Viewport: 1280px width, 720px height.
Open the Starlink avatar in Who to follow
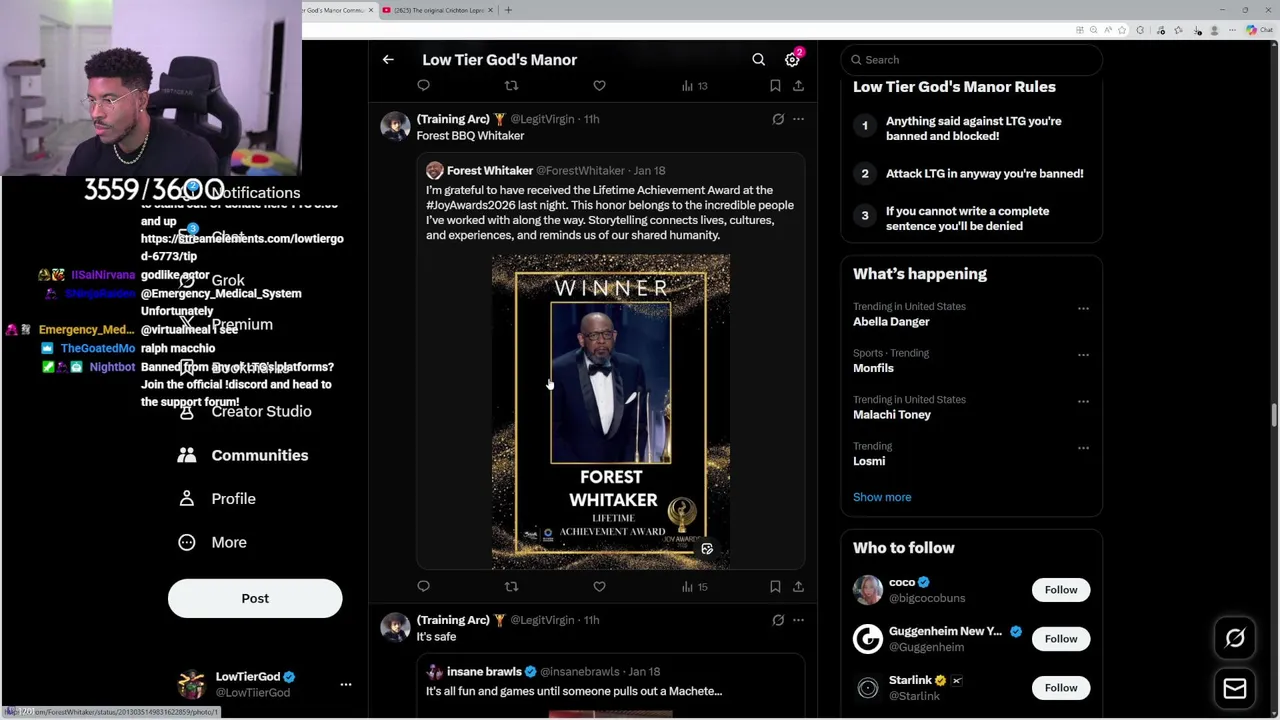pyautogui.click(x=868, y=688)
